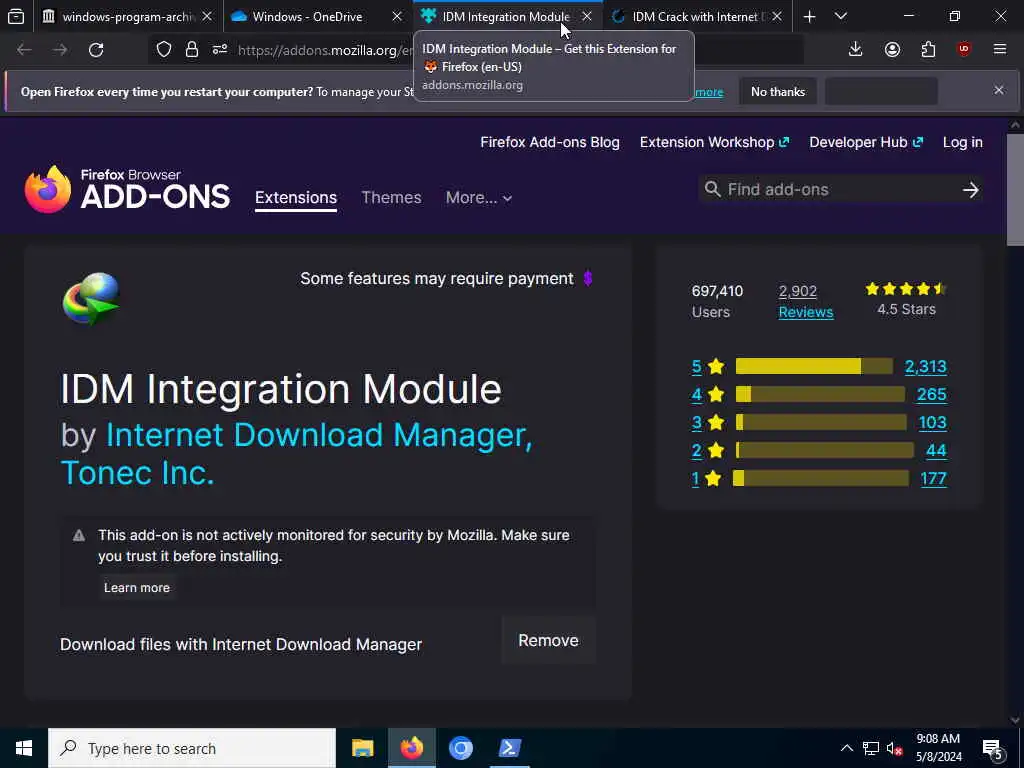This screenshot has width=1024, height=768.
Task: Click Log in
Action: tap(963, 142)
